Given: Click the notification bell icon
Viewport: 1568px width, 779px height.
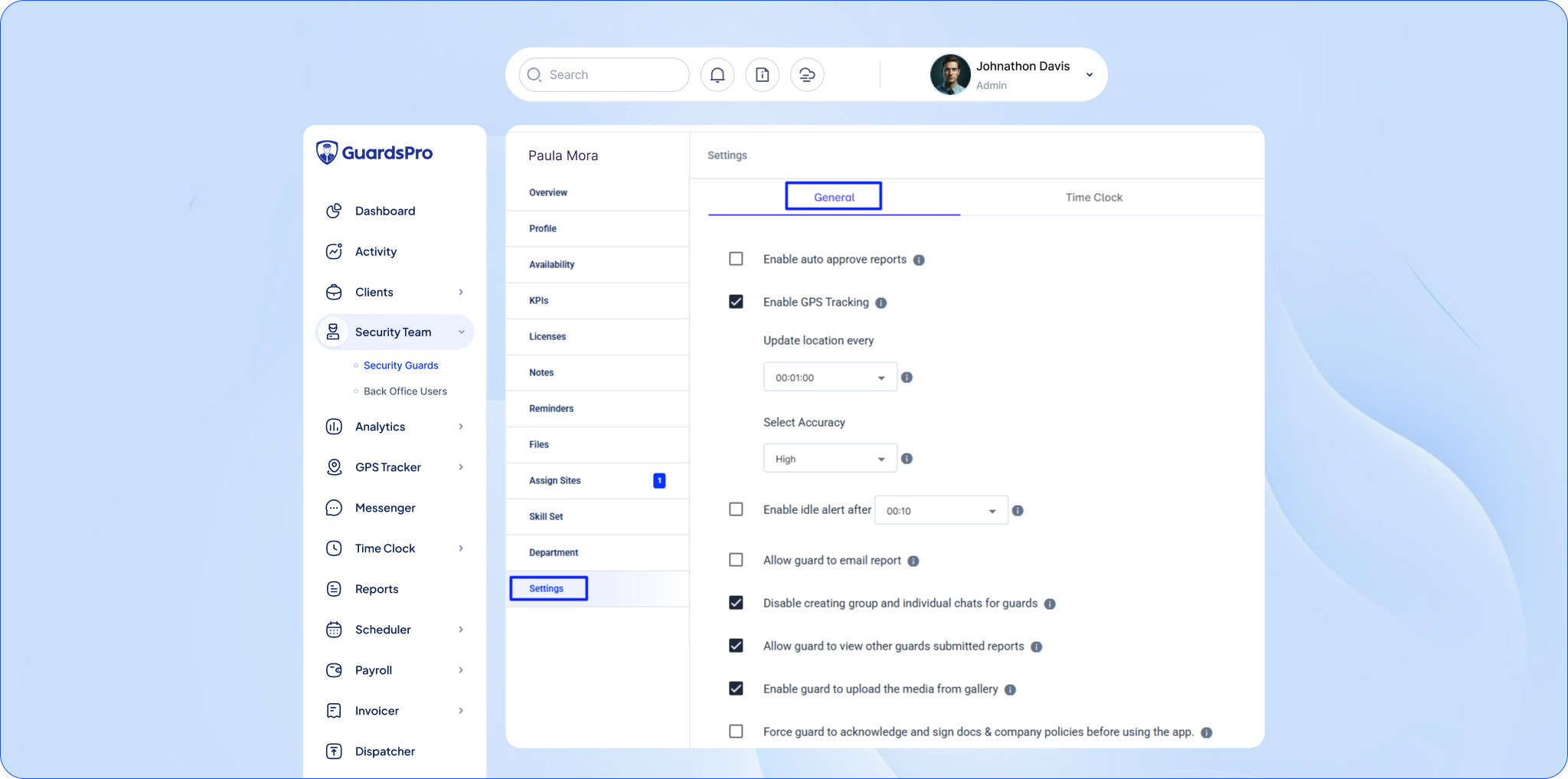Looking at the screenshot, I should pyautogui.click(x=717, y=75).
